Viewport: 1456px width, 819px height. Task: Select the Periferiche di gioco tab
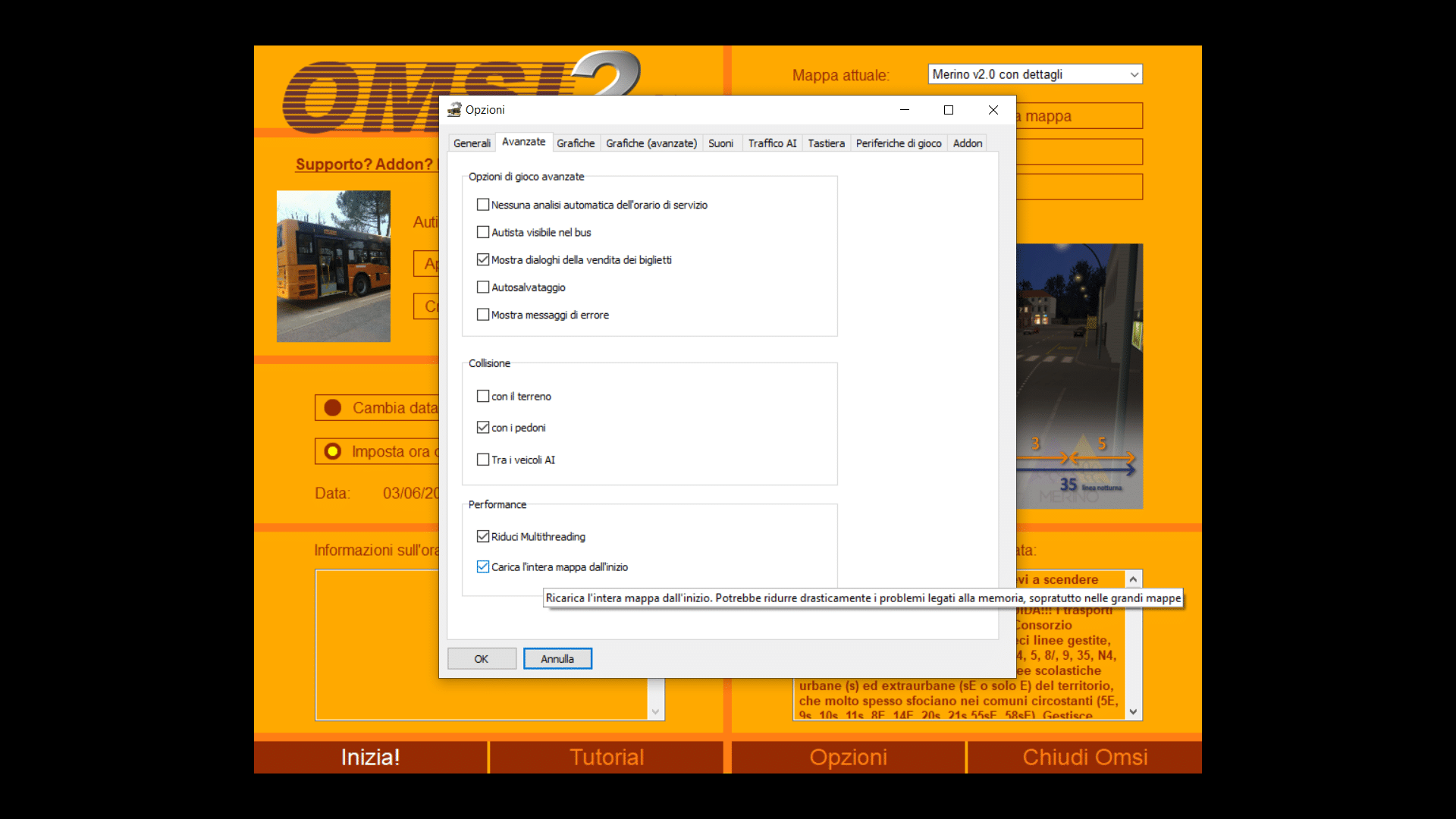(x=898, y=143)
